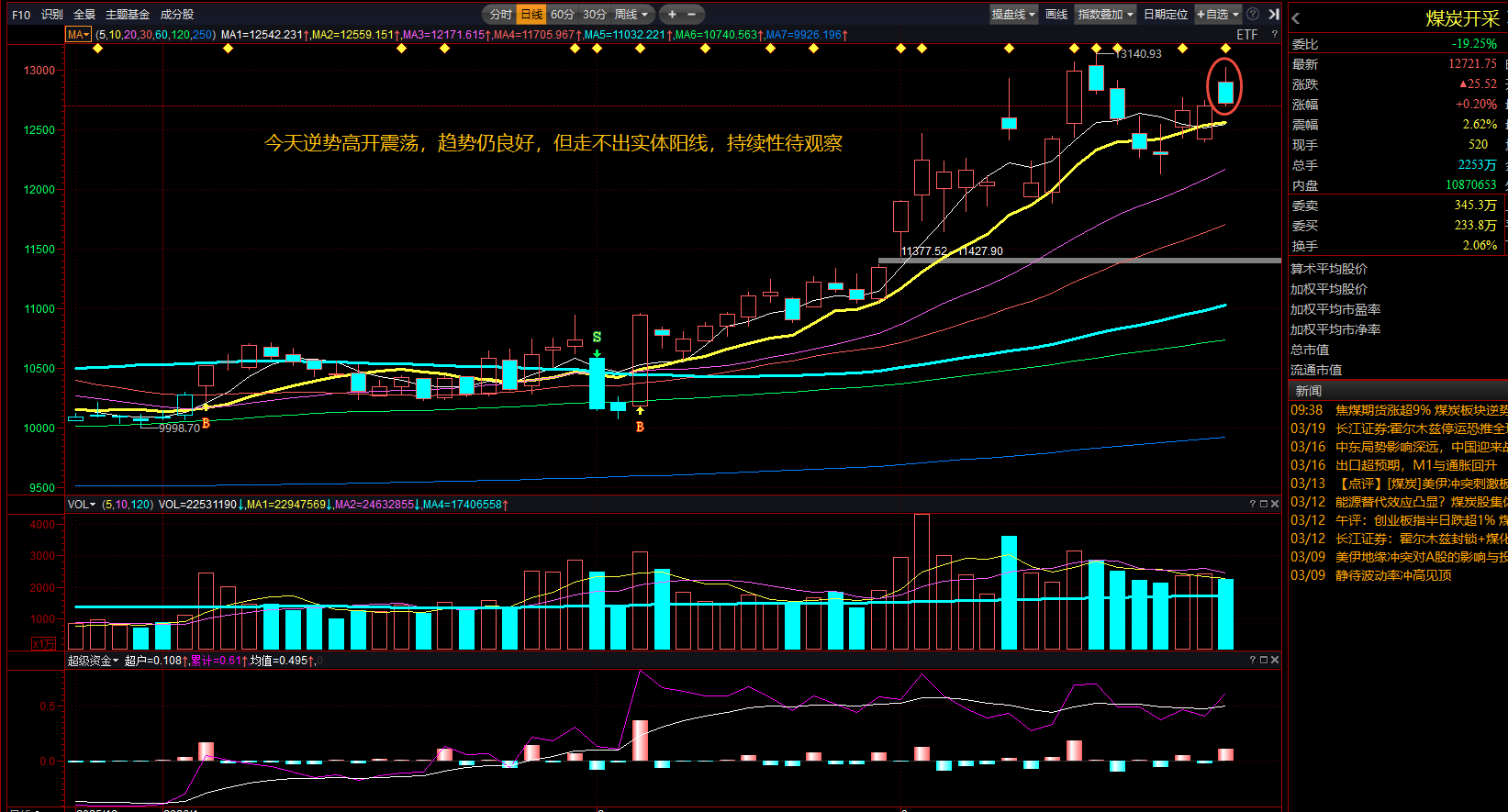Open the F10 company info tab
Screen dimensions: 1508x812
[21, 14]
